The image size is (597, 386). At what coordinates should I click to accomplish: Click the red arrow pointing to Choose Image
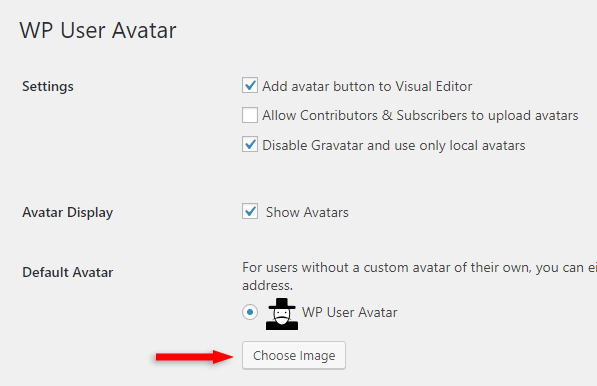[x=194, y=357]
